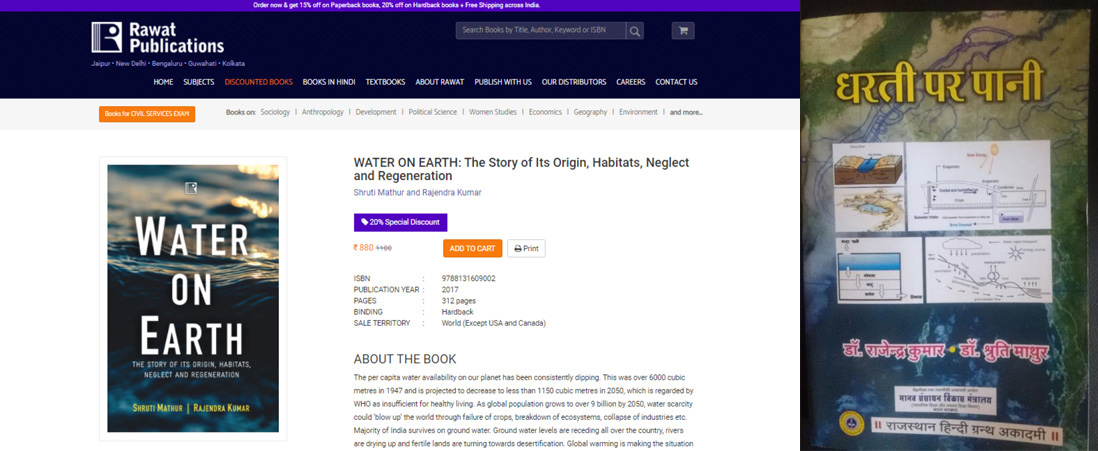Viewport: 1098px width, 451px height.
Task: Open the HOME menu item
Action: [163, 82]
